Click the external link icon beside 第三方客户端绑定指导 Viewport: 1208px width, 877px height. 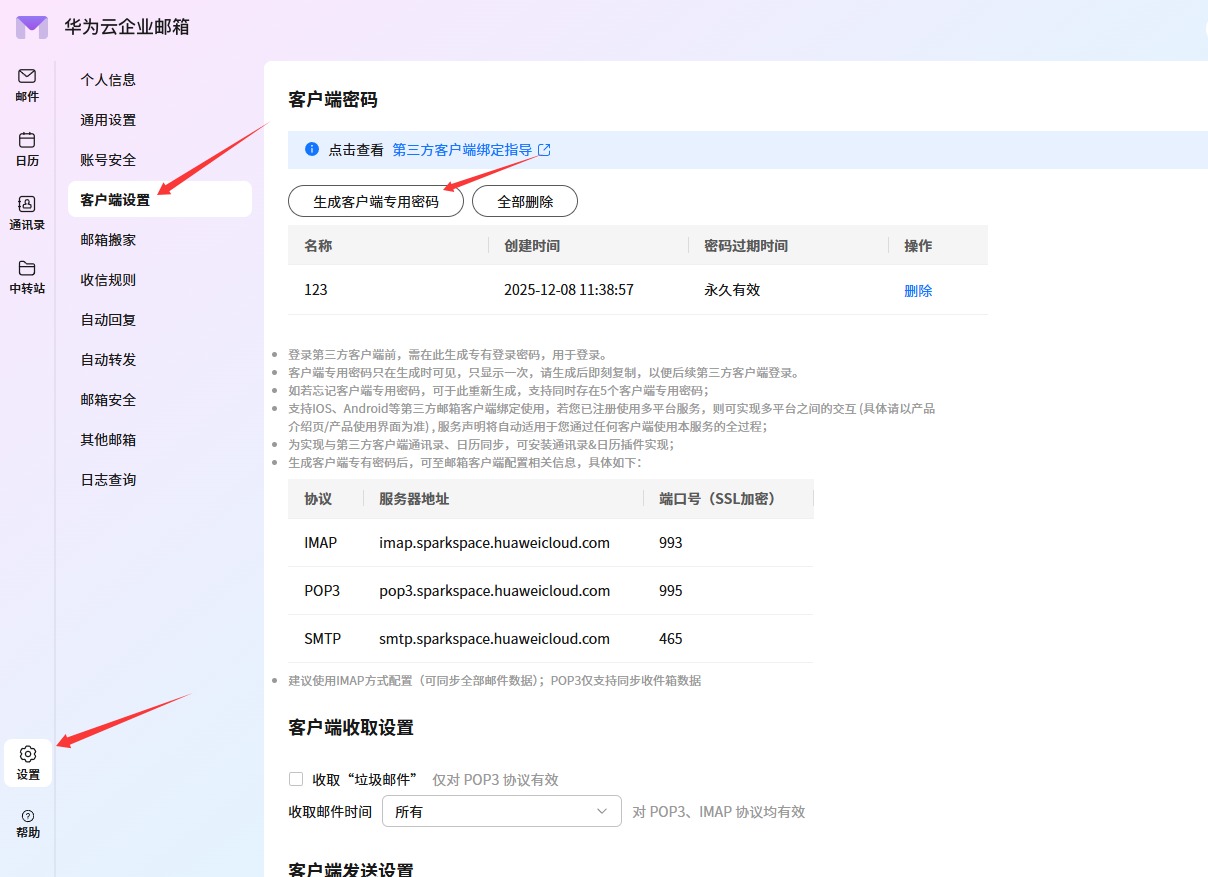pos(545,150)
